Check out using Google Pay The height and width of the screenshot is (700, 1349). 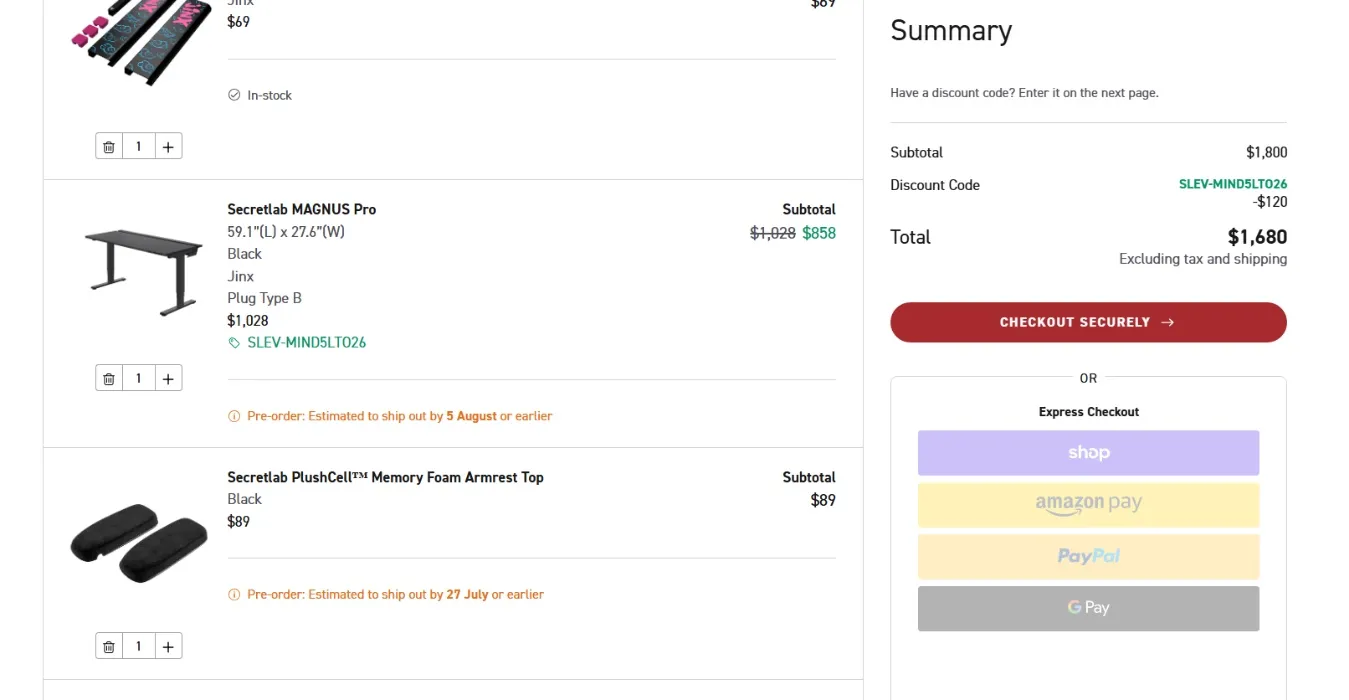click(x=1088, y=608)
